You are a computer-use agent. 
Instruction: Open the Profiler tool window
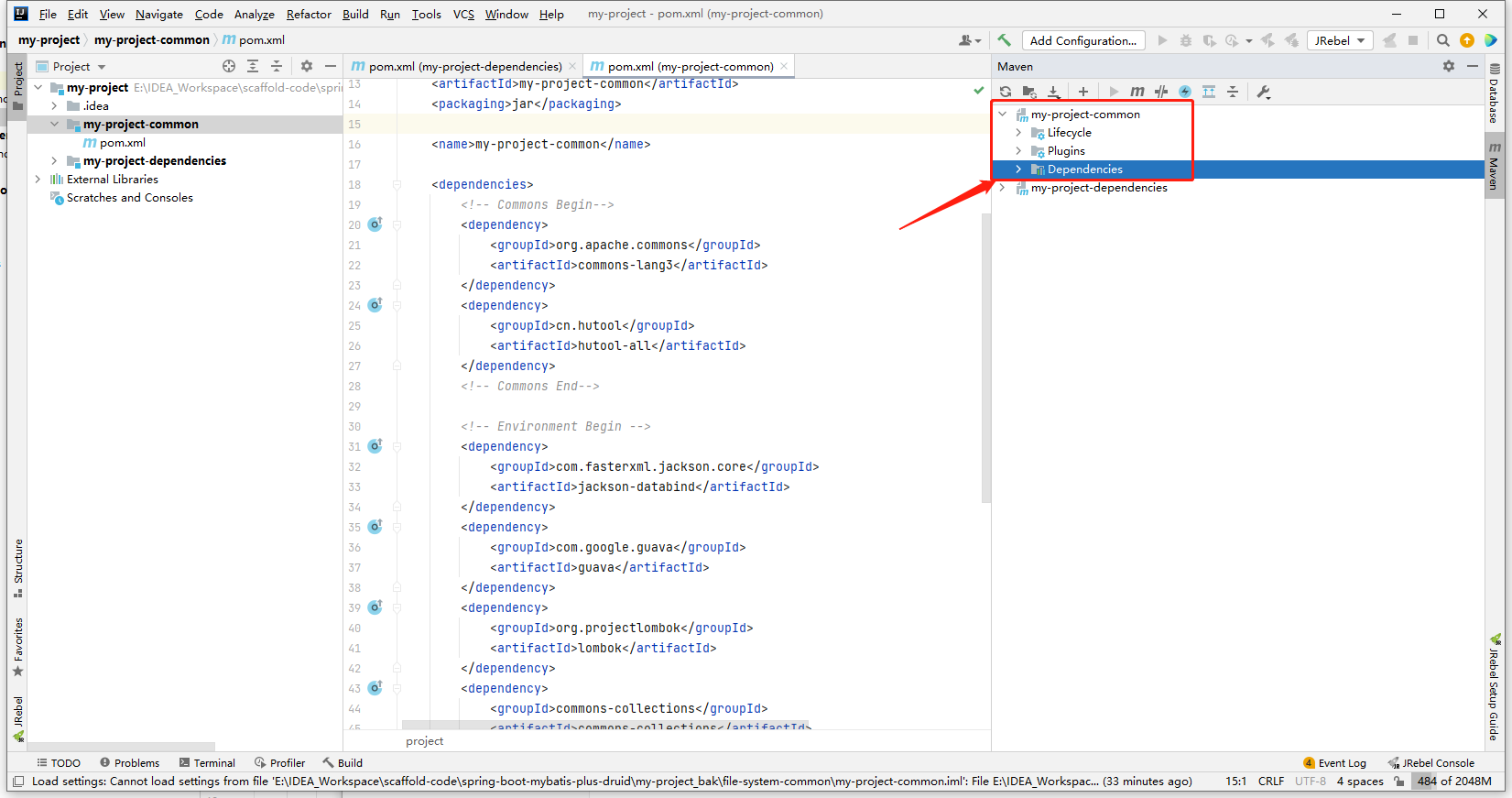tap(279, 762)
